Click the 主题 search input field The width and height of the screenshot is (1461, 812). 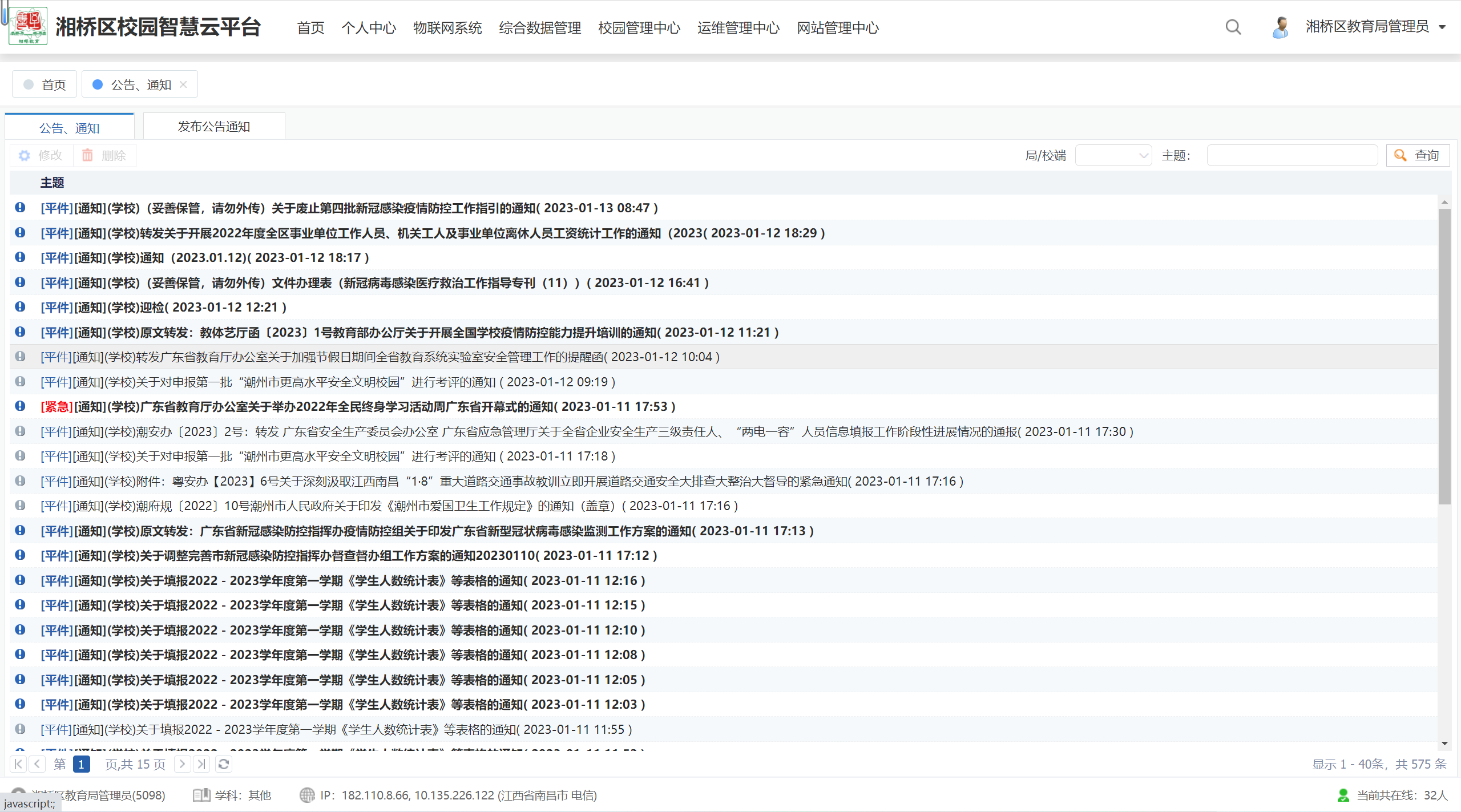pos(1292,155)
